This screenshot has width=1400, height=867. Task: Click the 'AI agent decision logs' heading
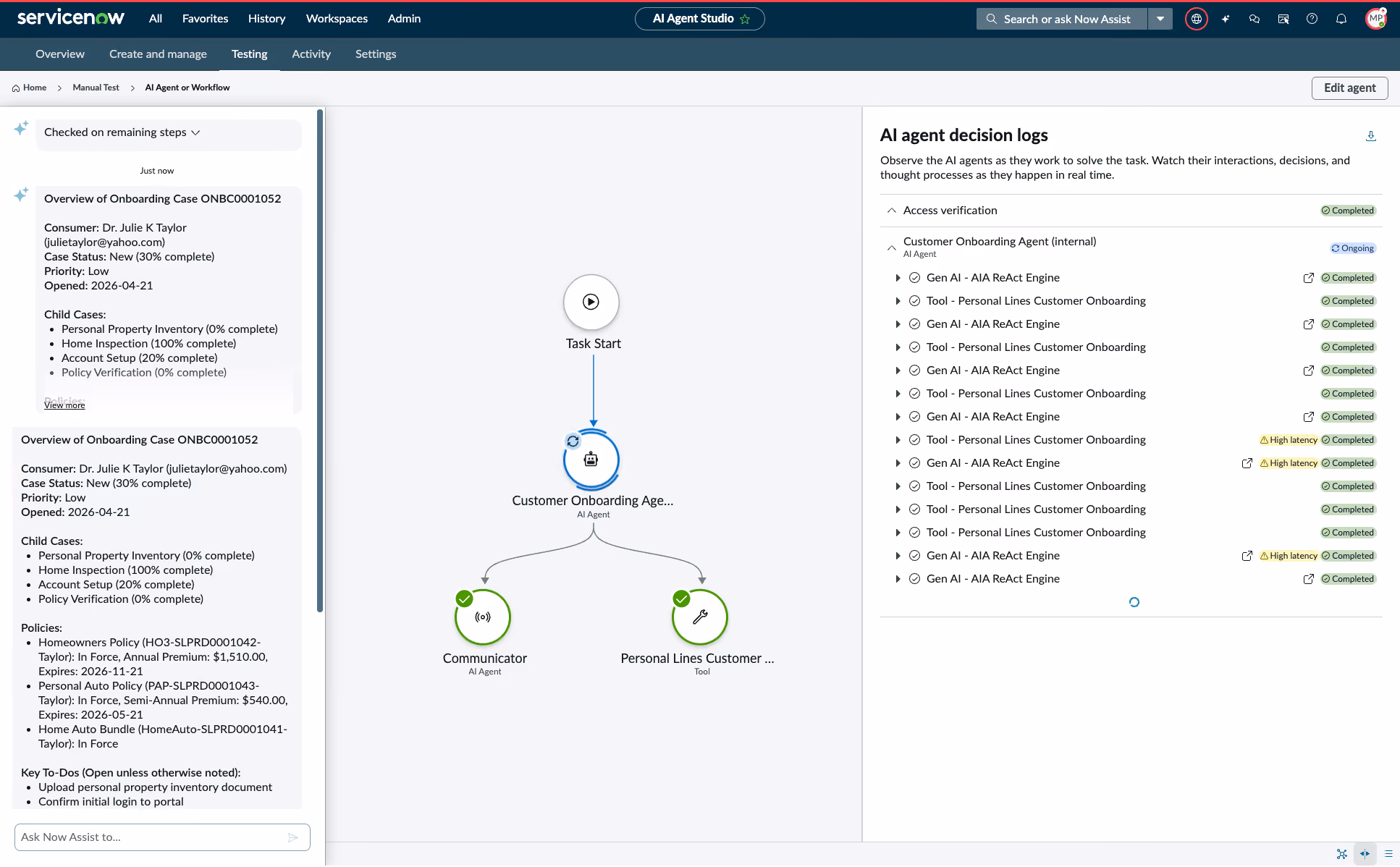point(964,135)
